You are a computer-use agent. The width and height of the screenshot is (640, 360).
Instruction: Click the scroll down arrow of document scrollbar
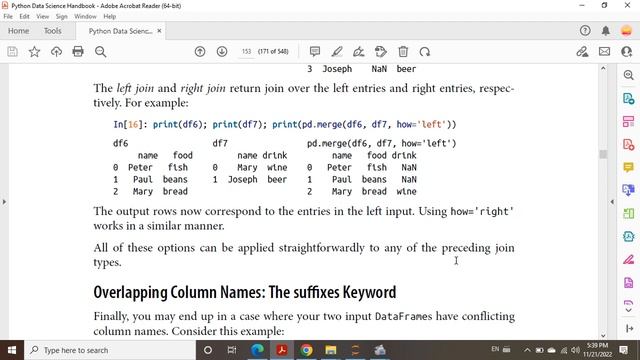point(603,335)
